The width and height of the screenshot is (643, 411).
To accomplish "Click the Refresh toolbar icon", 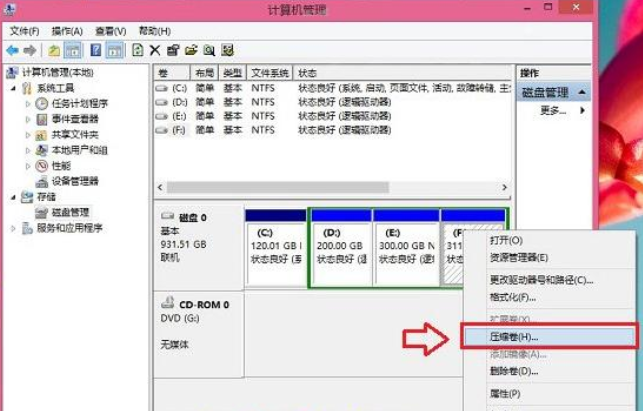I will coord(138,50).
